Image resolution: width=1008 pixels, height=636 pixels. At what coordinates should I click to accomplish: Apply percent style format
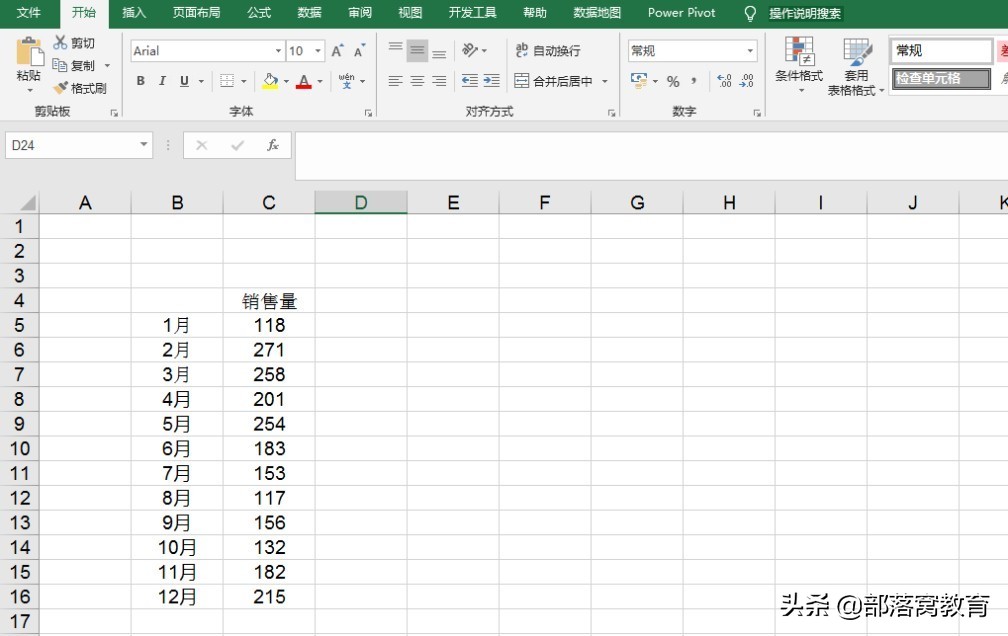click(673, 81)
